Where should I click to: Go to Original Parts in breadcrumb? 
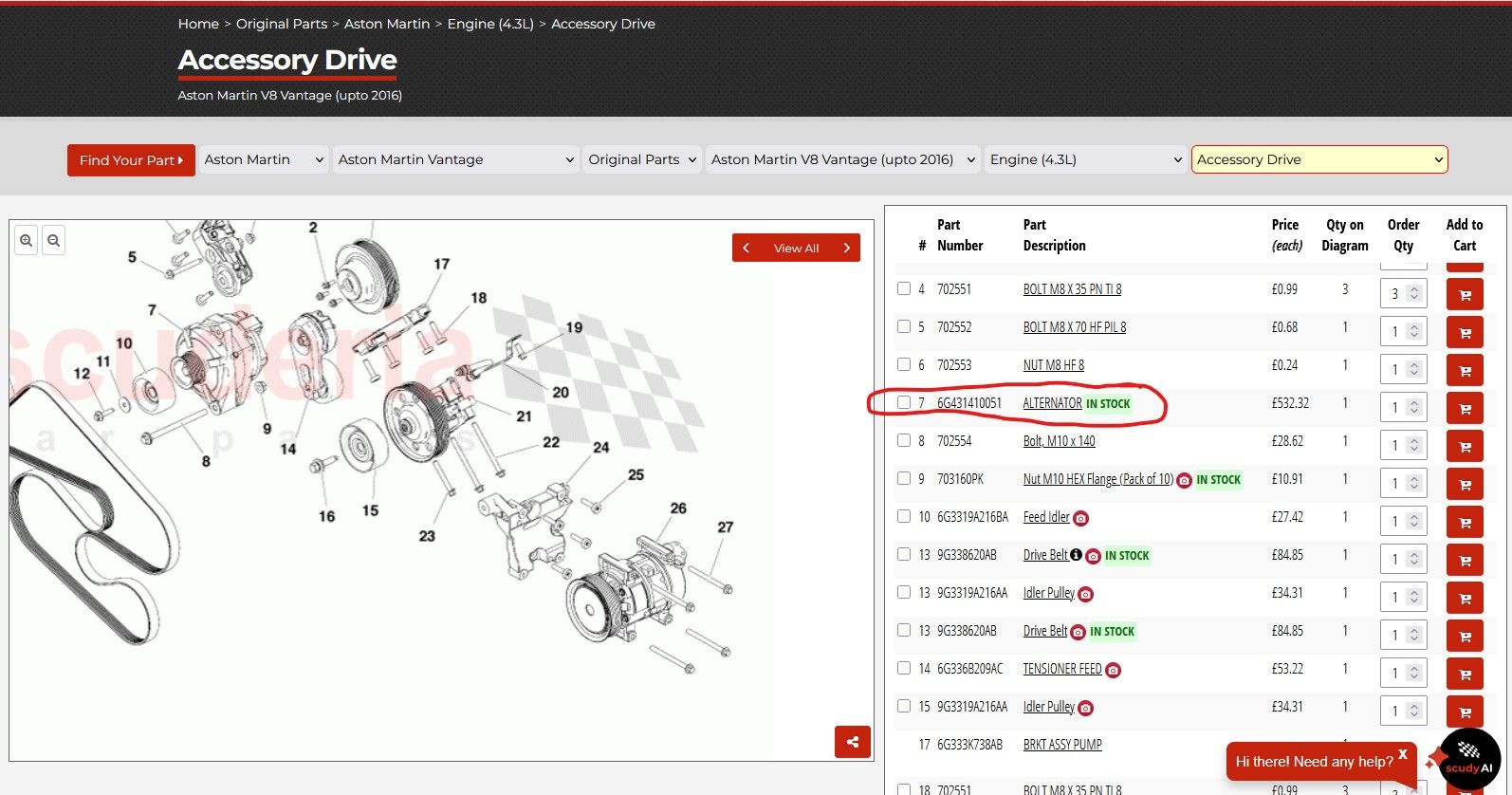(x=281, y=24)
